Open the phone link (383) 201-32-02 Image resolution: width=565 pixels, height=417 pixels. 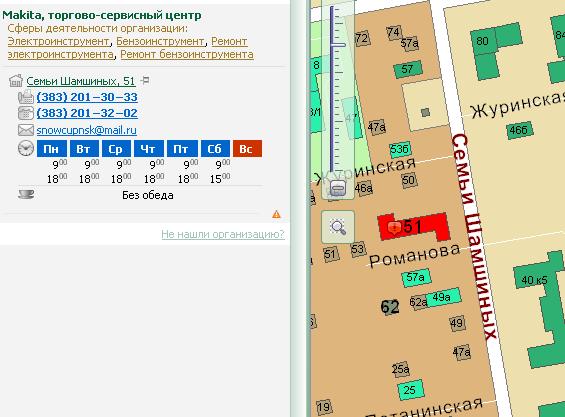click(87, 113)
